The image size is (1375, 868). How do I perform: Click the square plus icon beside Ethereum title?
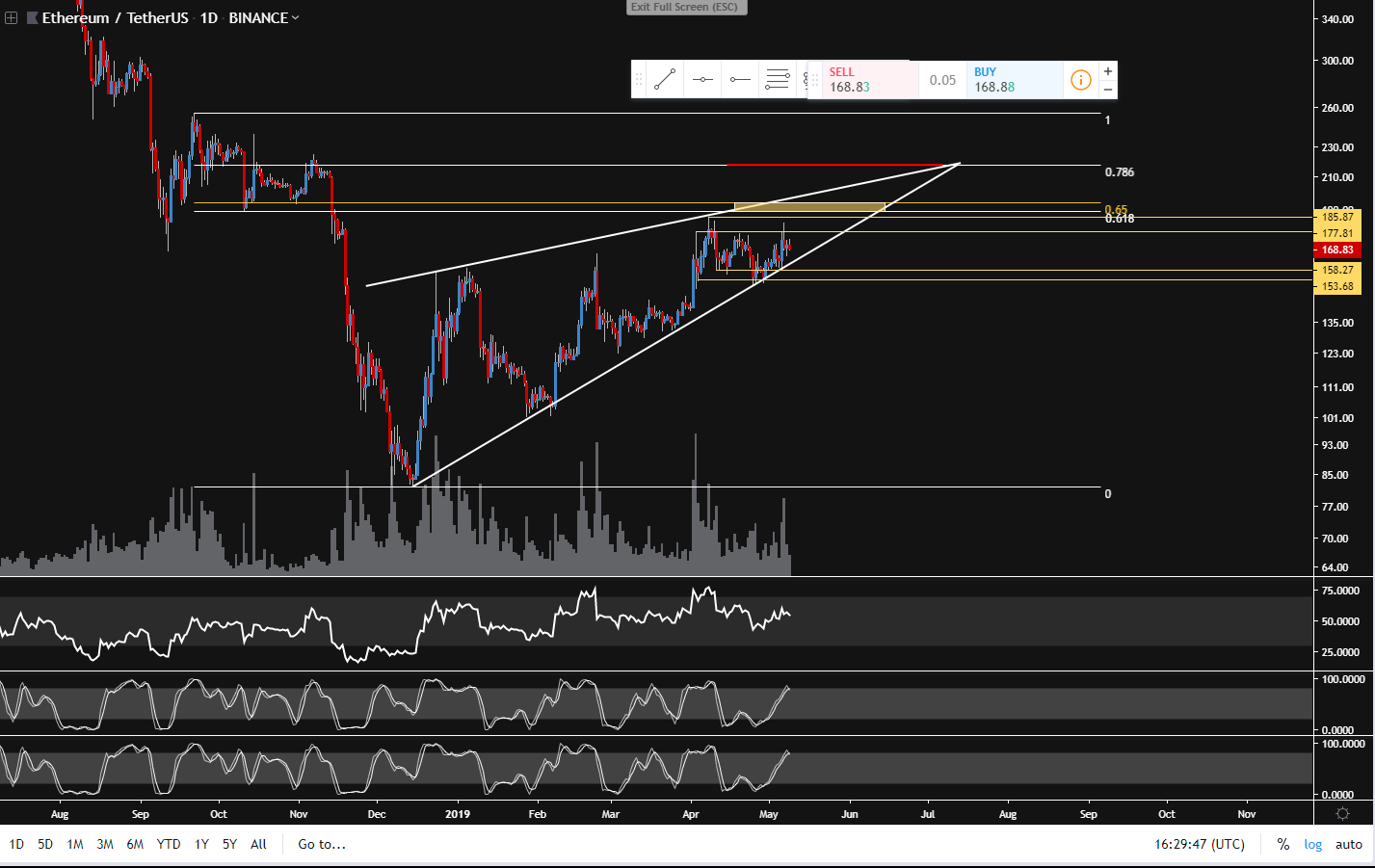12,18
